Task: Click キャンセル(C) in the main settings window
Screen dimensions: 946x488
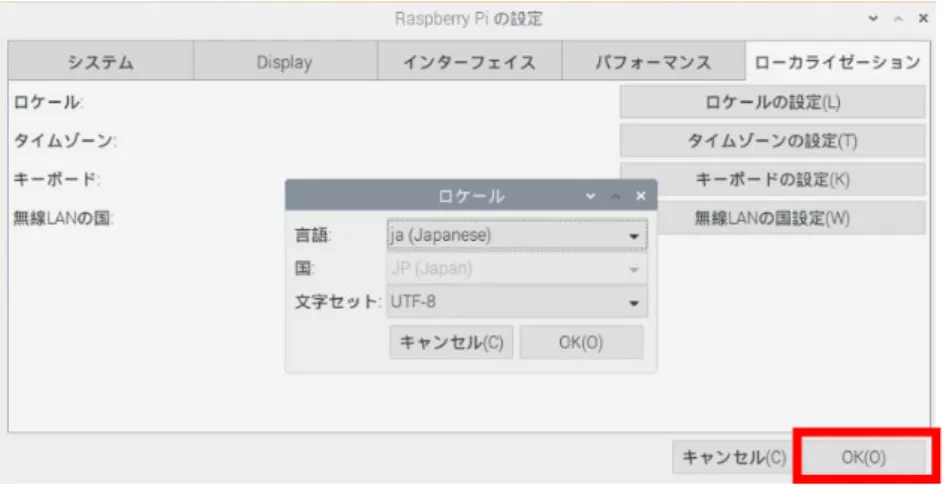Action: [734, 457]
